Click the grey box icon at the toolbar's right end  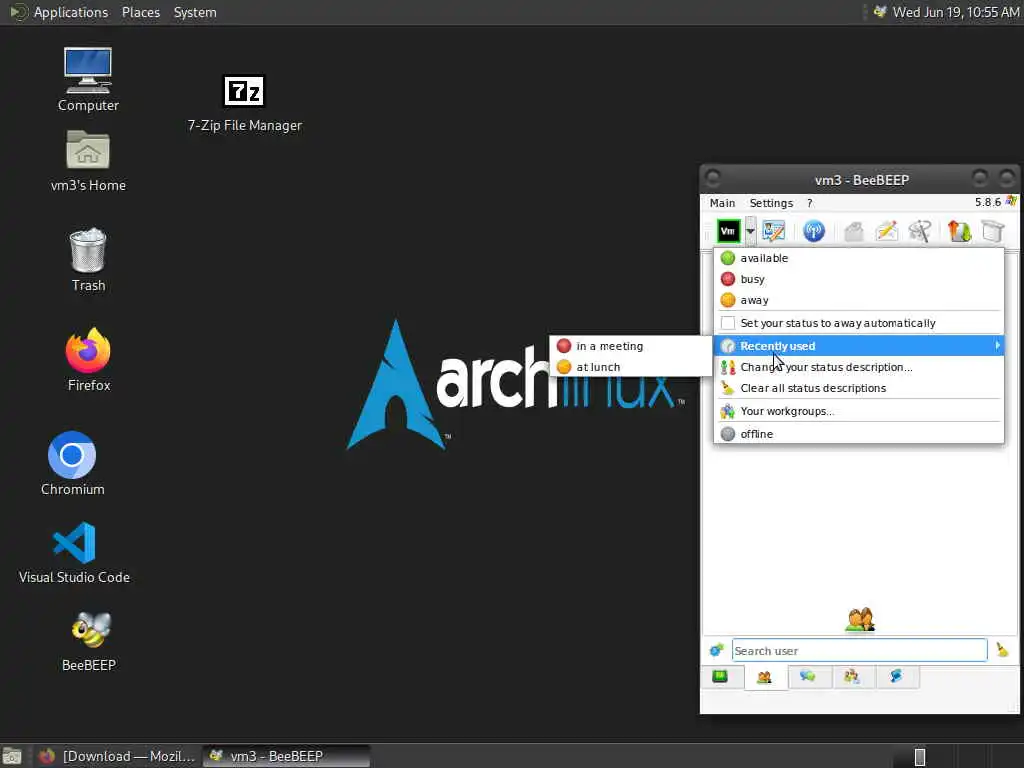point(993,231)
